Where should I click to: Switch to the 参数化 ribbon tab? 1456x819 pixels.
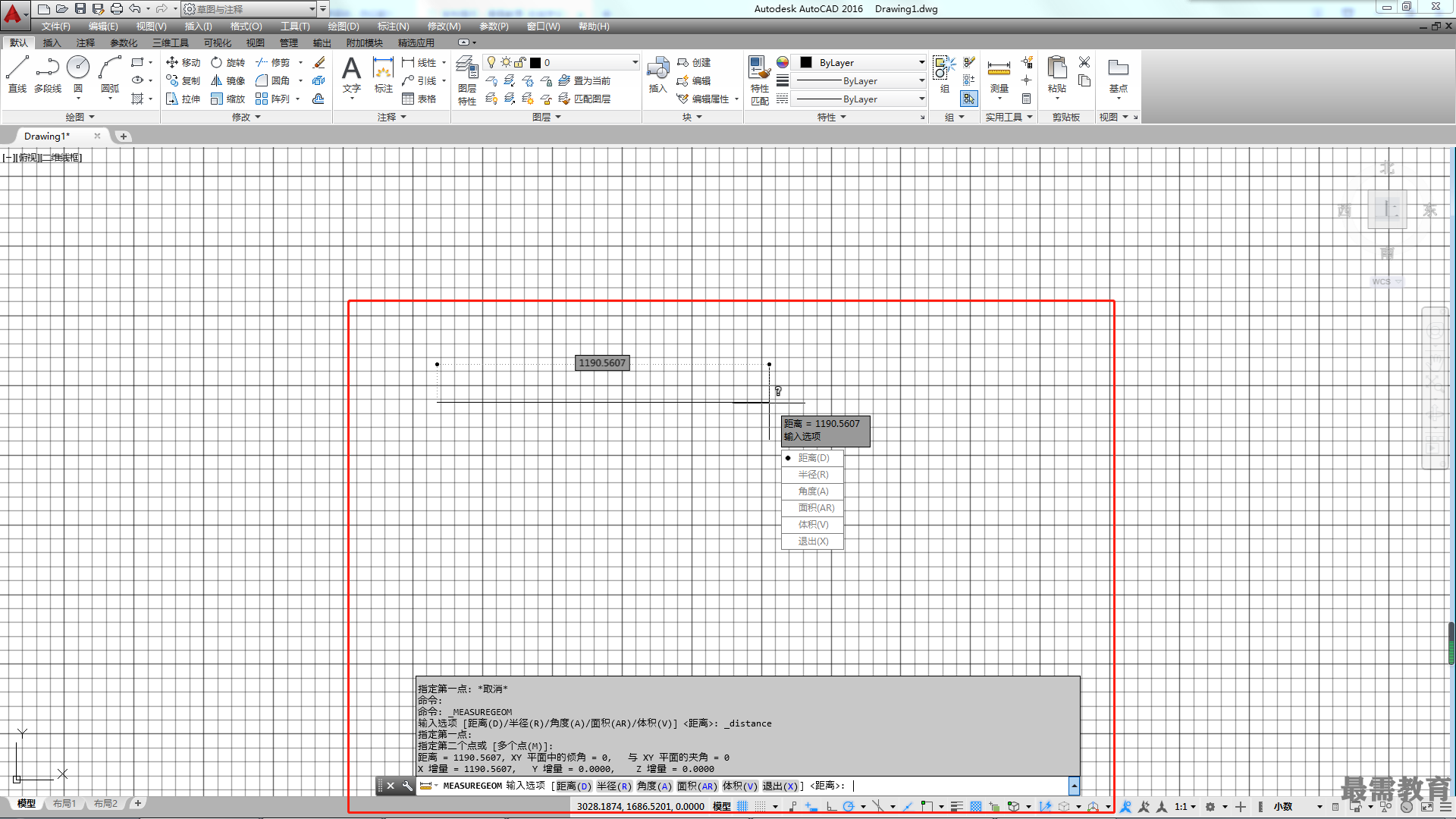[124, 42]
